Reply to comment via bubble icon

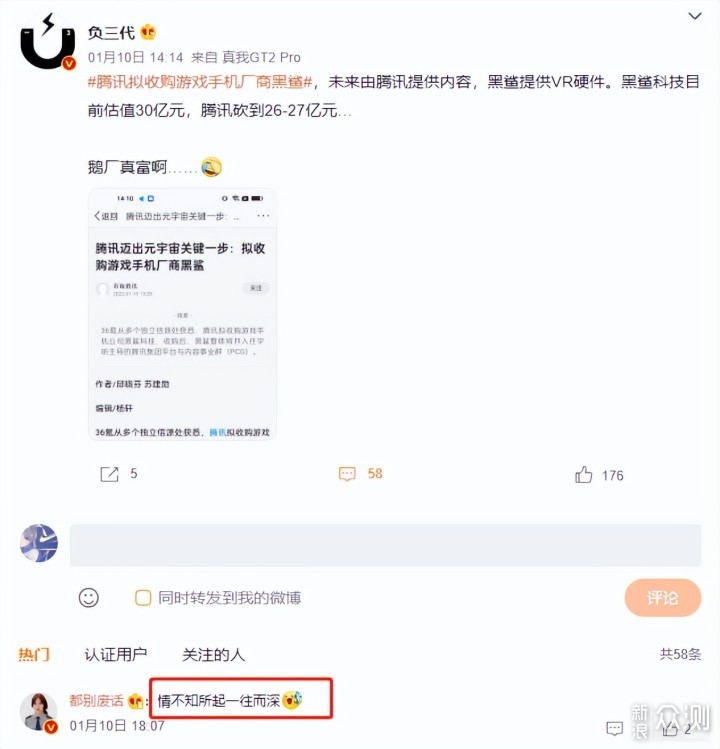tap(614, 728)
